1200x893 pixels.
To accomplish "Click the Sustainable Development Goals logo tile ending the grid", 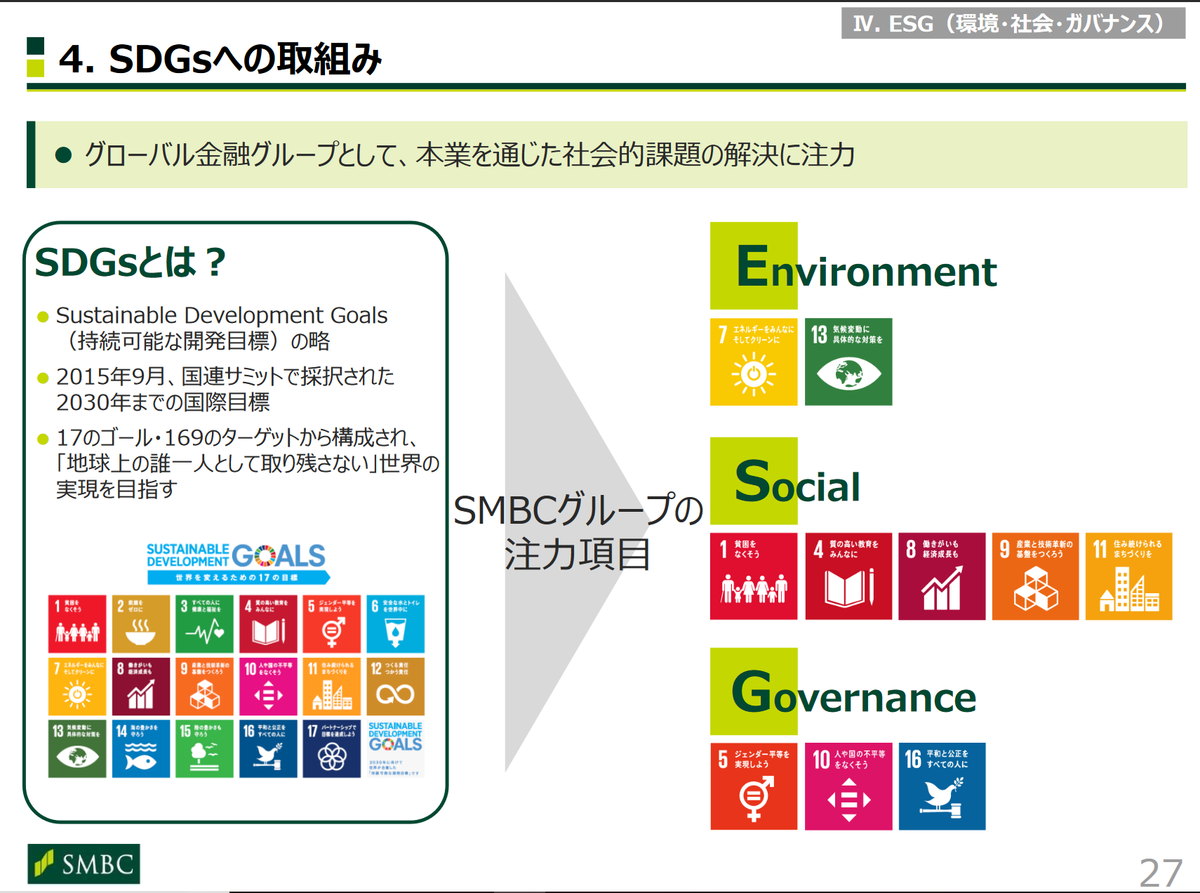I will pyautogui.click(x=395, y=749).
